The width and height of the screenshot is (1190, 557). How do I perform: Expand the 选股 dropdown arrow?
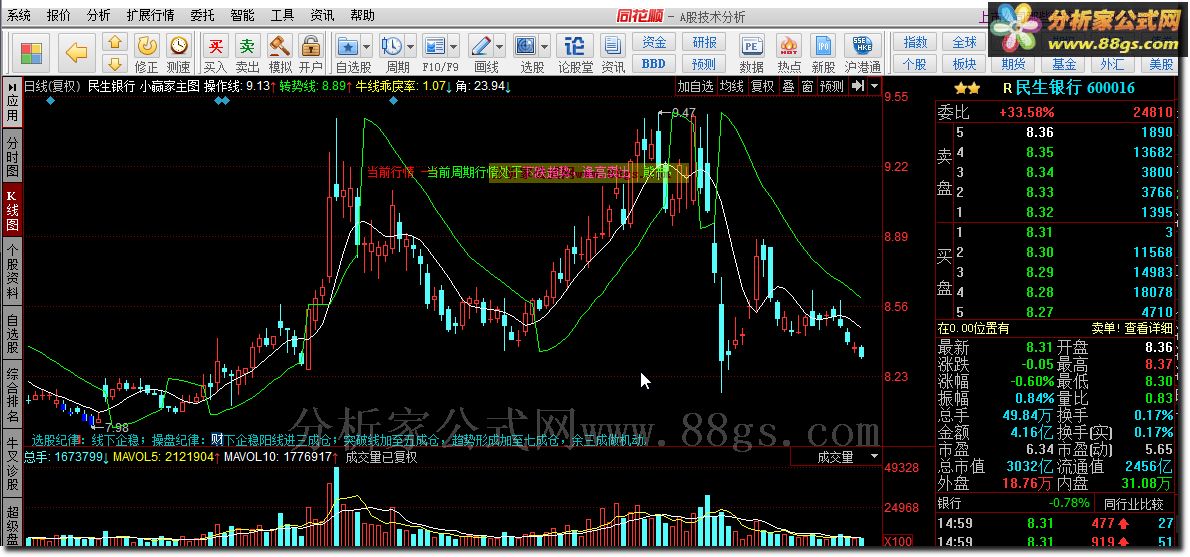545,46
